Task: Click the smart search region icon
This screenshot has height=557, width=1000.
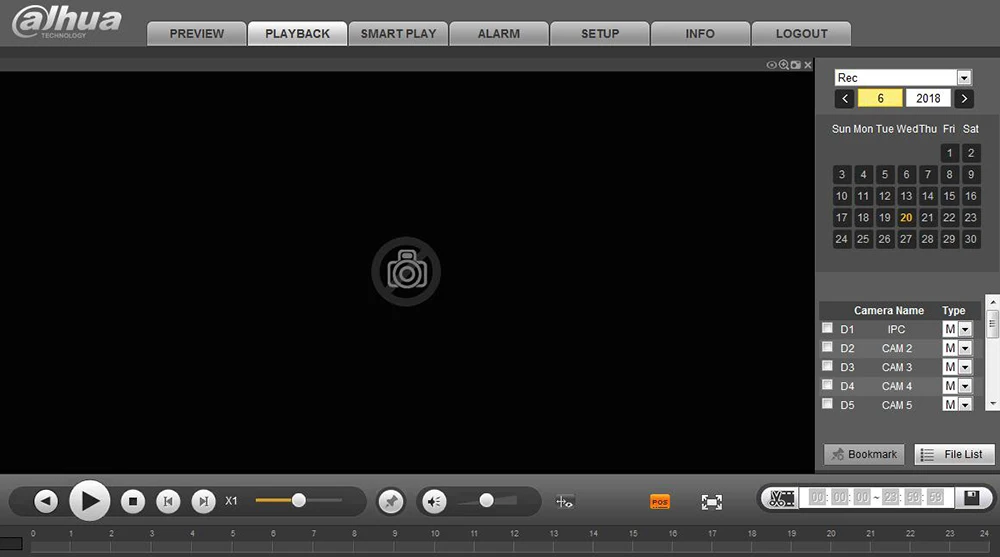Action: coord(564,502)
